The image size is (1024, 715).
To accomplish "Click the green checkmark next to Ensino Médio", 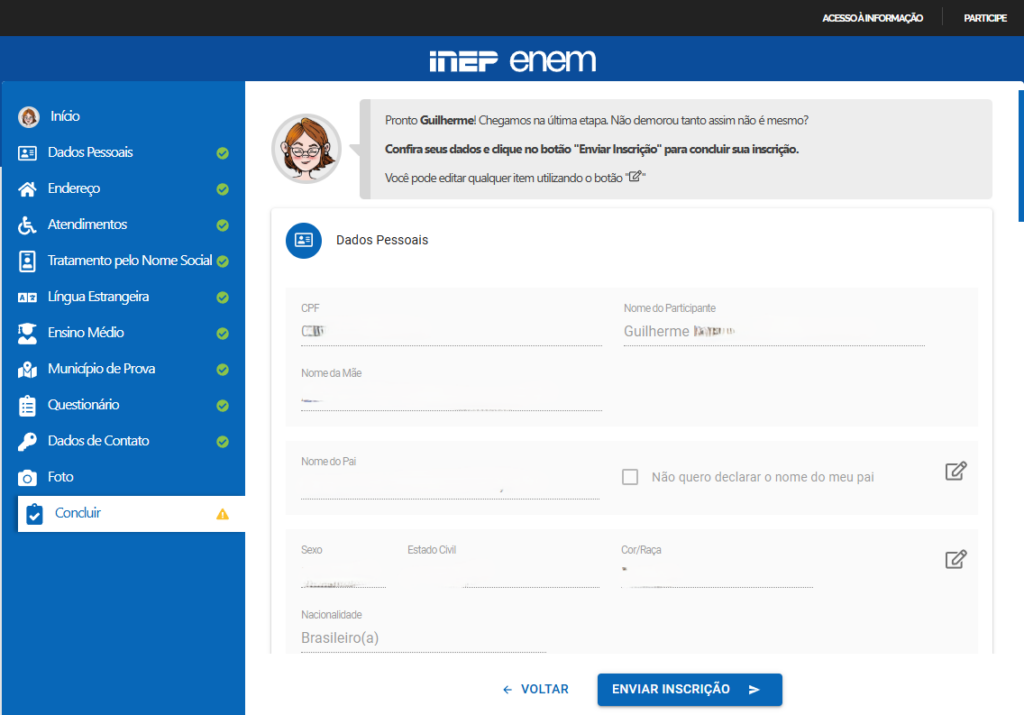I will pos(223,334).
